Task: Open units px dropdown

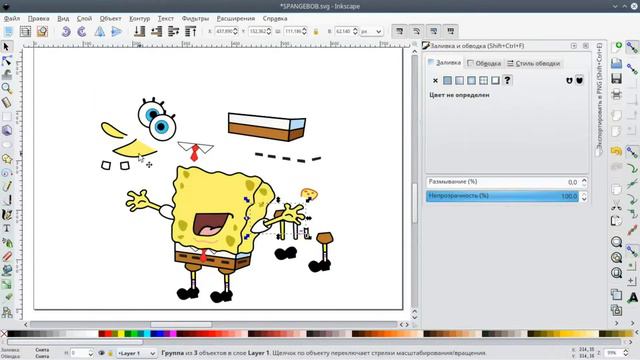Action: [371, 31]
